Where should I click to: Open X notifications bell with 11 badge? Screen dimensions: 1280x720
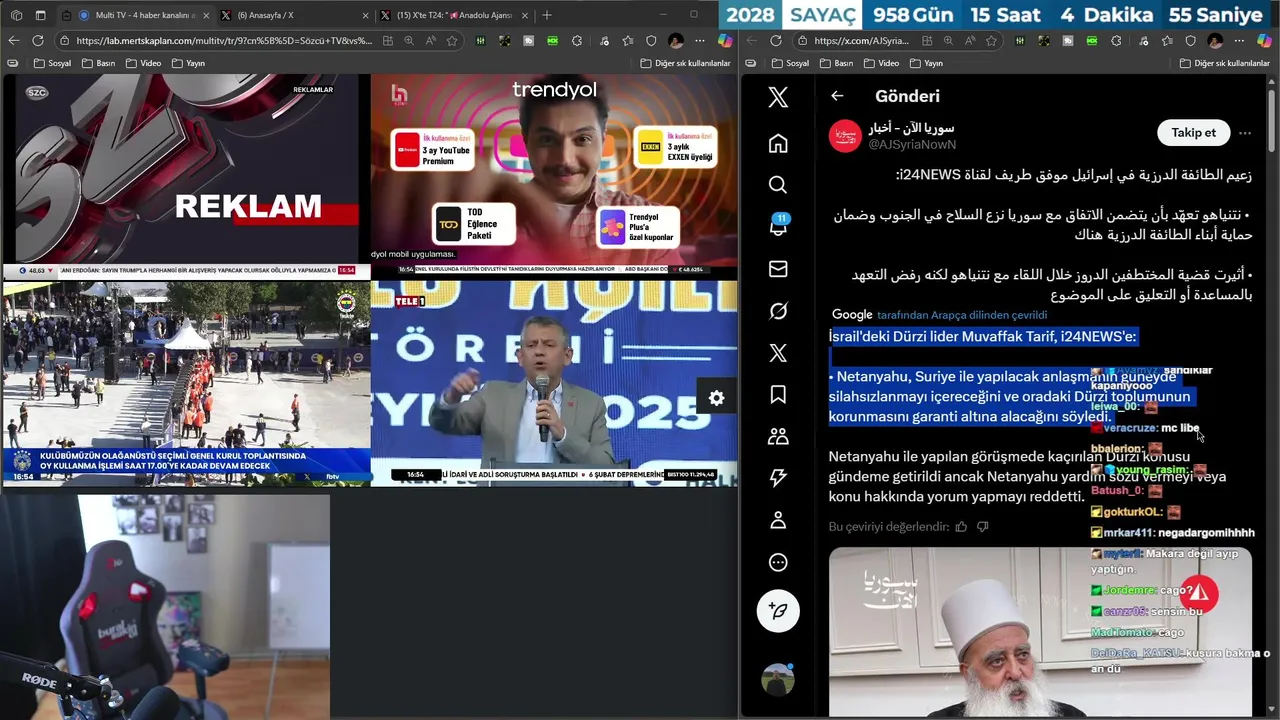(x=778, y=226)
